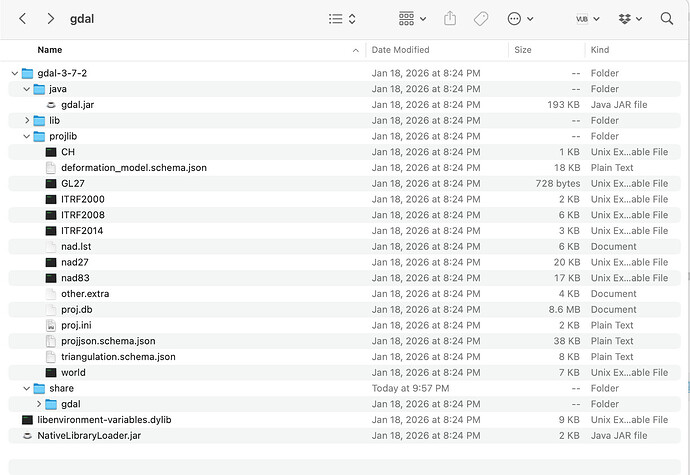Open the Action ellipsis menu
Viewport: 690px width, 475px height.
[x=520, y=19]
